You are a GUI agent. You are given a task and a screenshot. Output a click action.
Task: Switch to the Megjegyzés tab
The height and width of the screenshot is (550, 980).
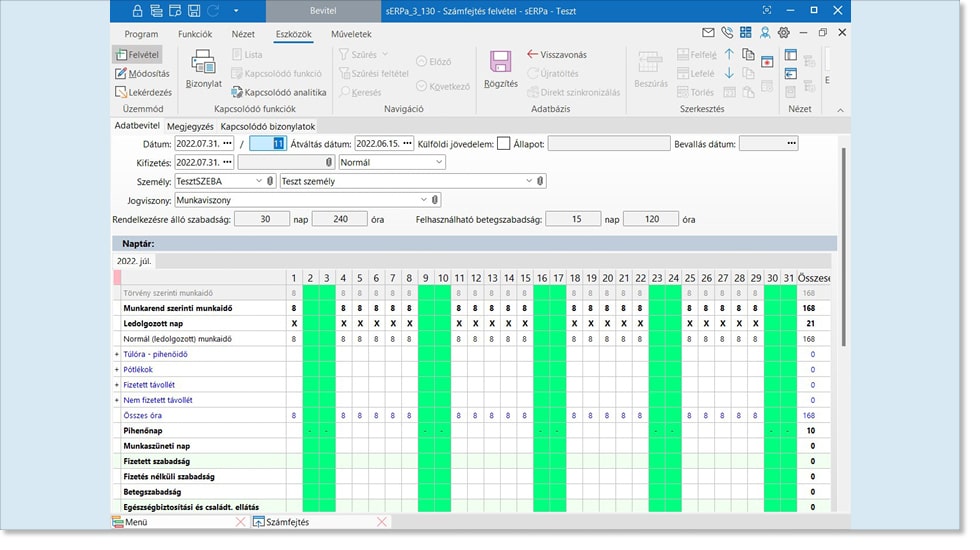[190, 127]
